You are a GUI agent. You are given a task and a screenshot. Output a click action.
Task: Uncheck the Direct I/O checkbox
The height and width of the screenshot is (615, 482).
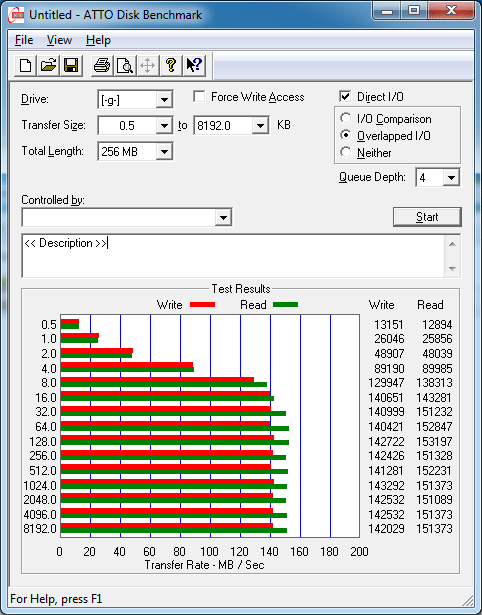click(x=345, y=96)
